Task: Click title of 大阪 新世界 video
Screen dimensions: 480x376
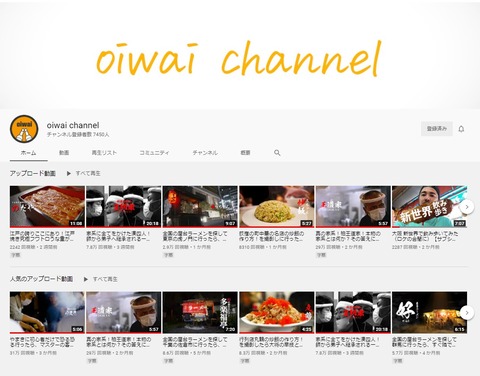Action: click(x=425, y=236)
